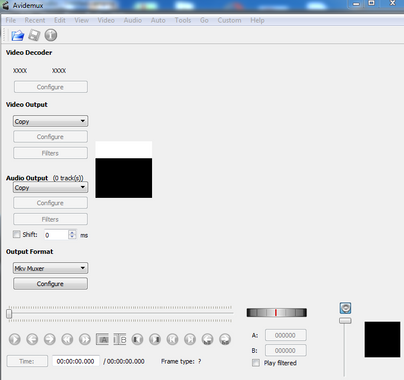Open the Help menu
Viewport: 404px width, 380px height.
pyautogui.click(x=257, y=20)
